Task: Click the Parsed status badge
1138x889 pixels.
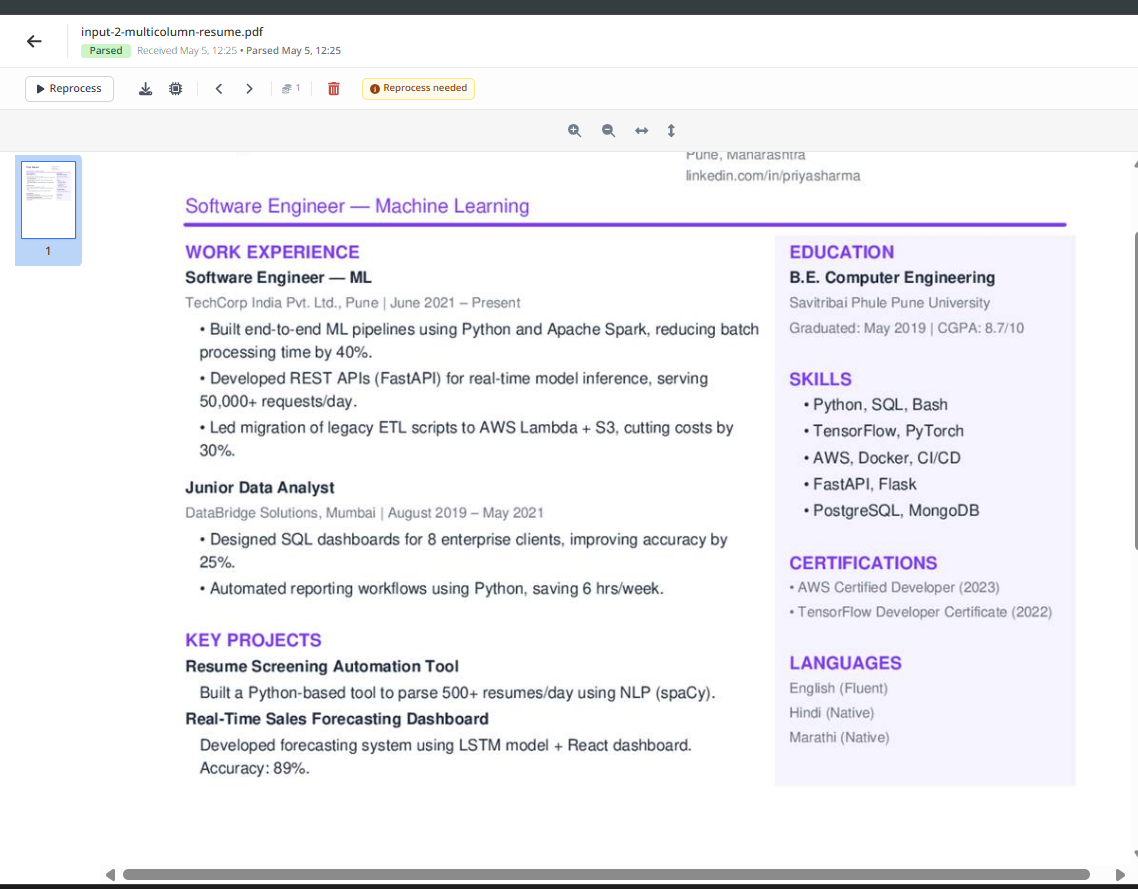Action: coord(106,51)
